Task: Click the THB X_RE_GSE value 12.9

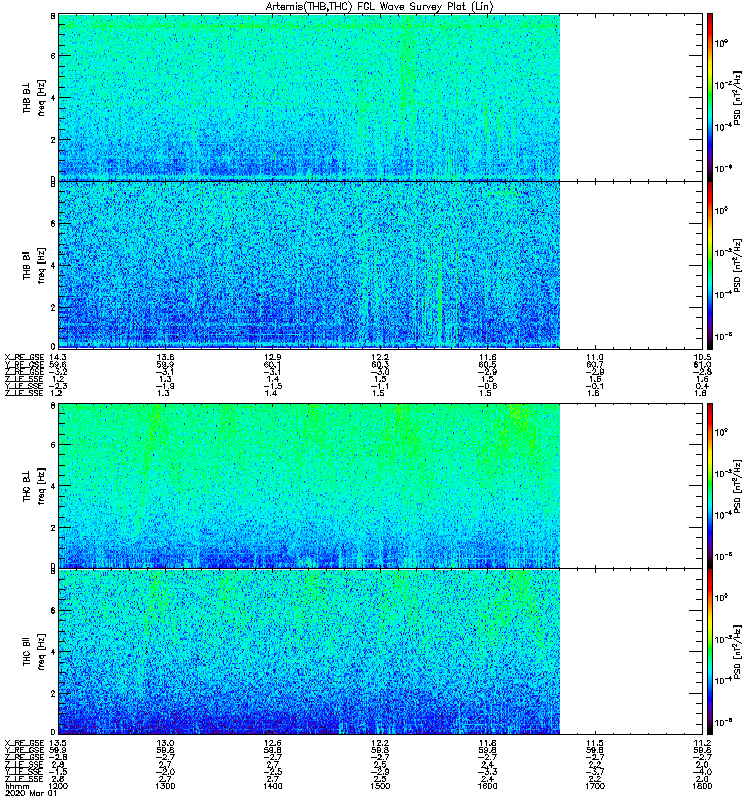Action: pos(272,357)
